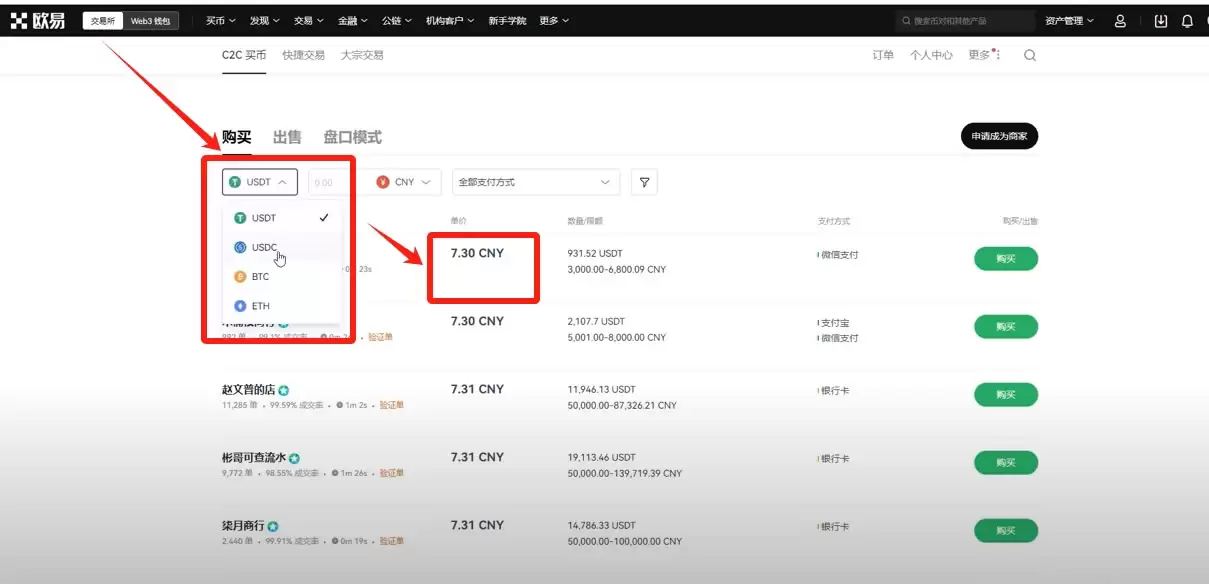Click the download app icon in top bar

1157,19
